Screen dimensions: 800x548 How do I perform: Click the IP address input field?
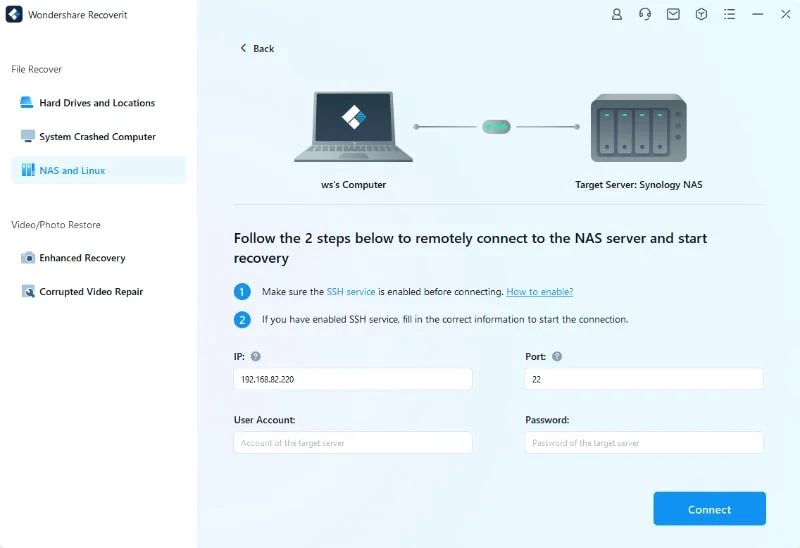[352, 380]
